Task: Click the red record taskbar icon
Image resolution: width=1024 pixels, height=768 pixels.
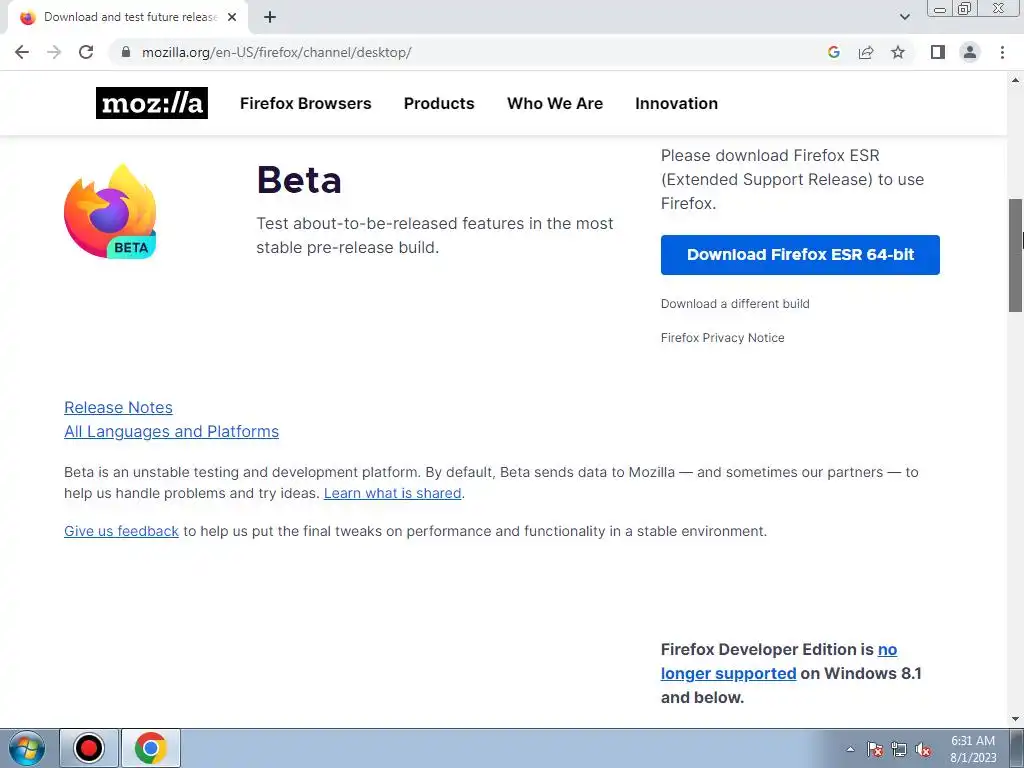Action: [89, 748]
